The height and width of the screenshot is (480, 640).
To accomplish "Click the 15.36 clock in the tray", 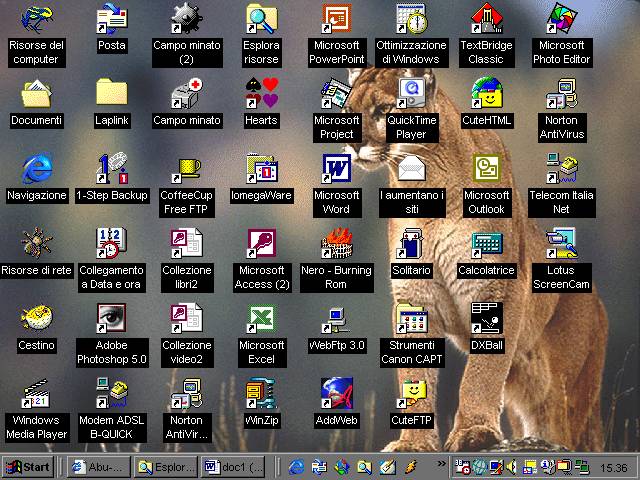I will (613, 468).
